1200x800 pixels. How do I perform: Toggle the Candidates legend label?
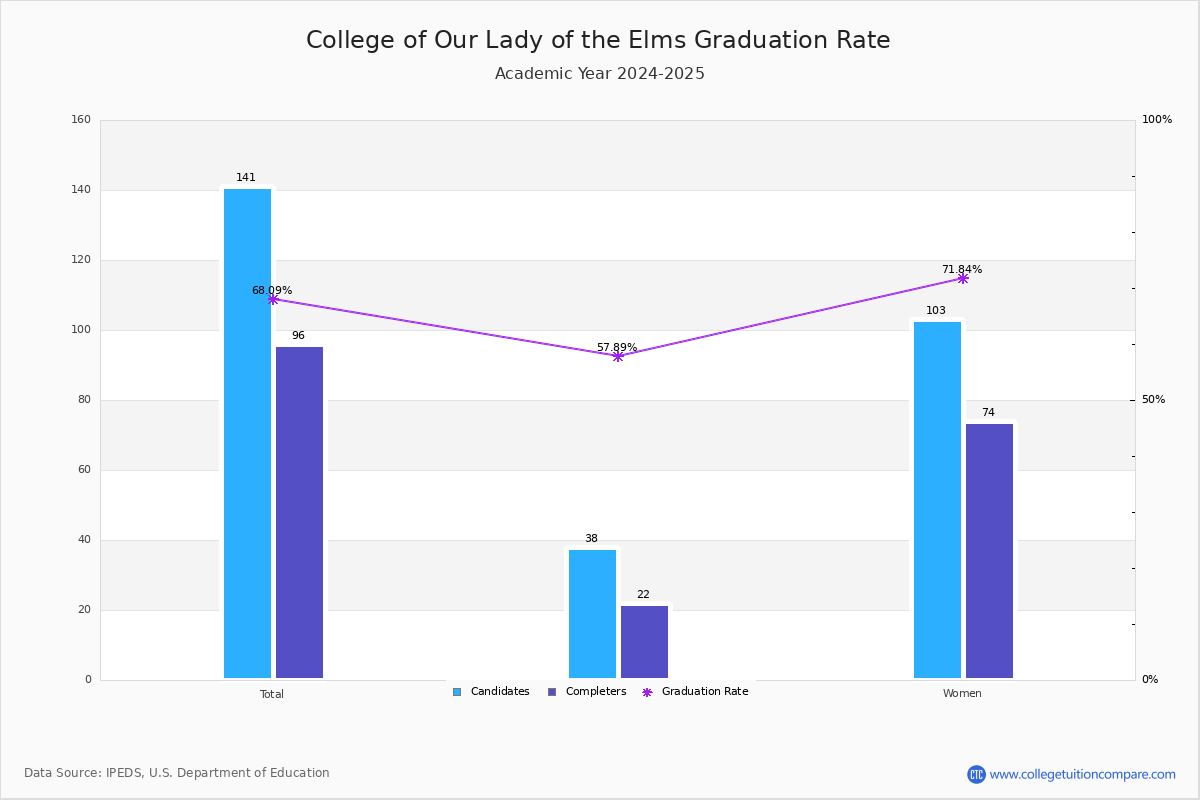500,692
